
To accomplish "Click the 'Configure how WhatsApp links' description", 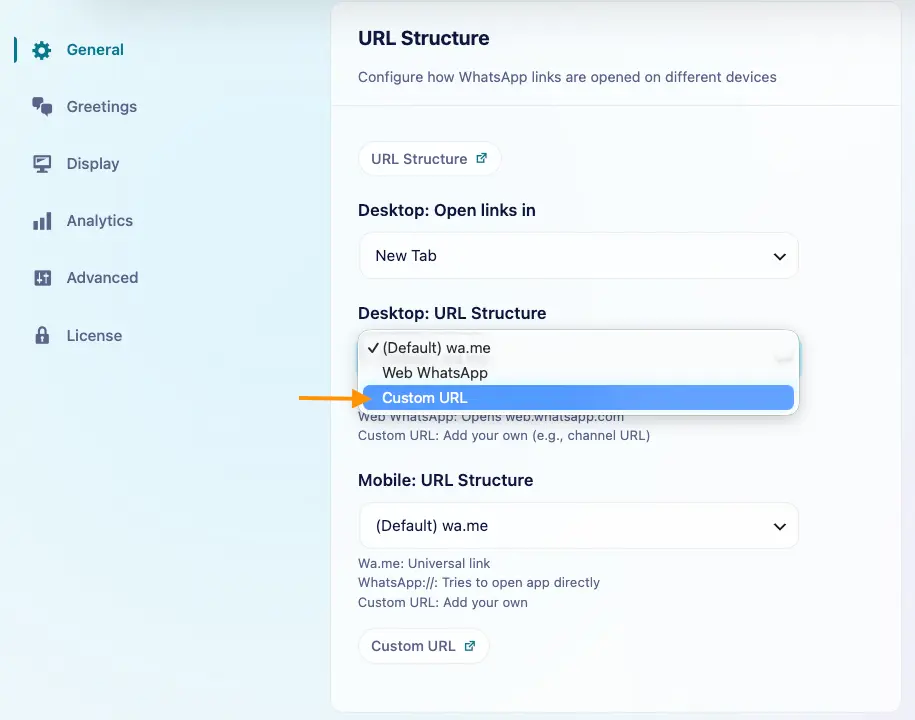I will coord(567,77).
